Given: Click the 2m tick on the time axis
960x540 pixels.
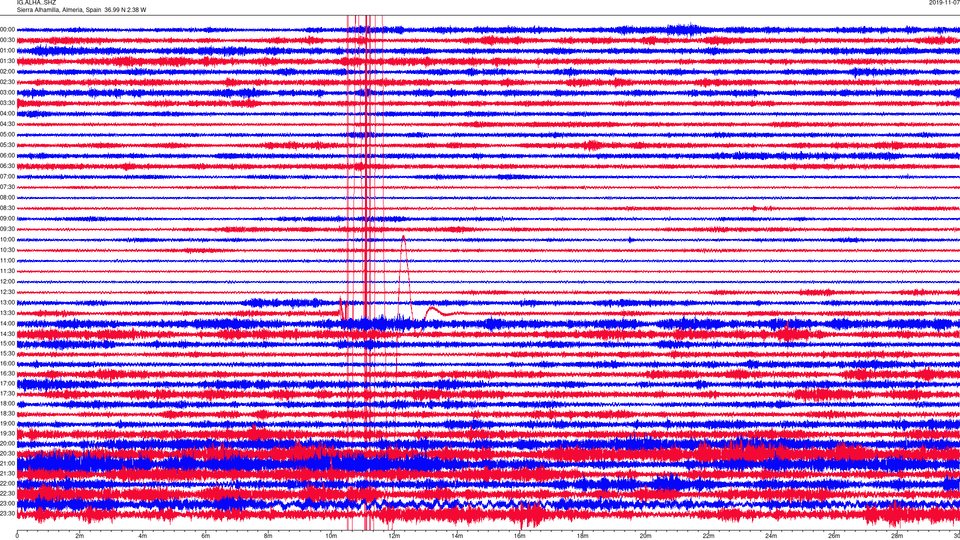Looking at the screenshot, I should tap(80, 536).
